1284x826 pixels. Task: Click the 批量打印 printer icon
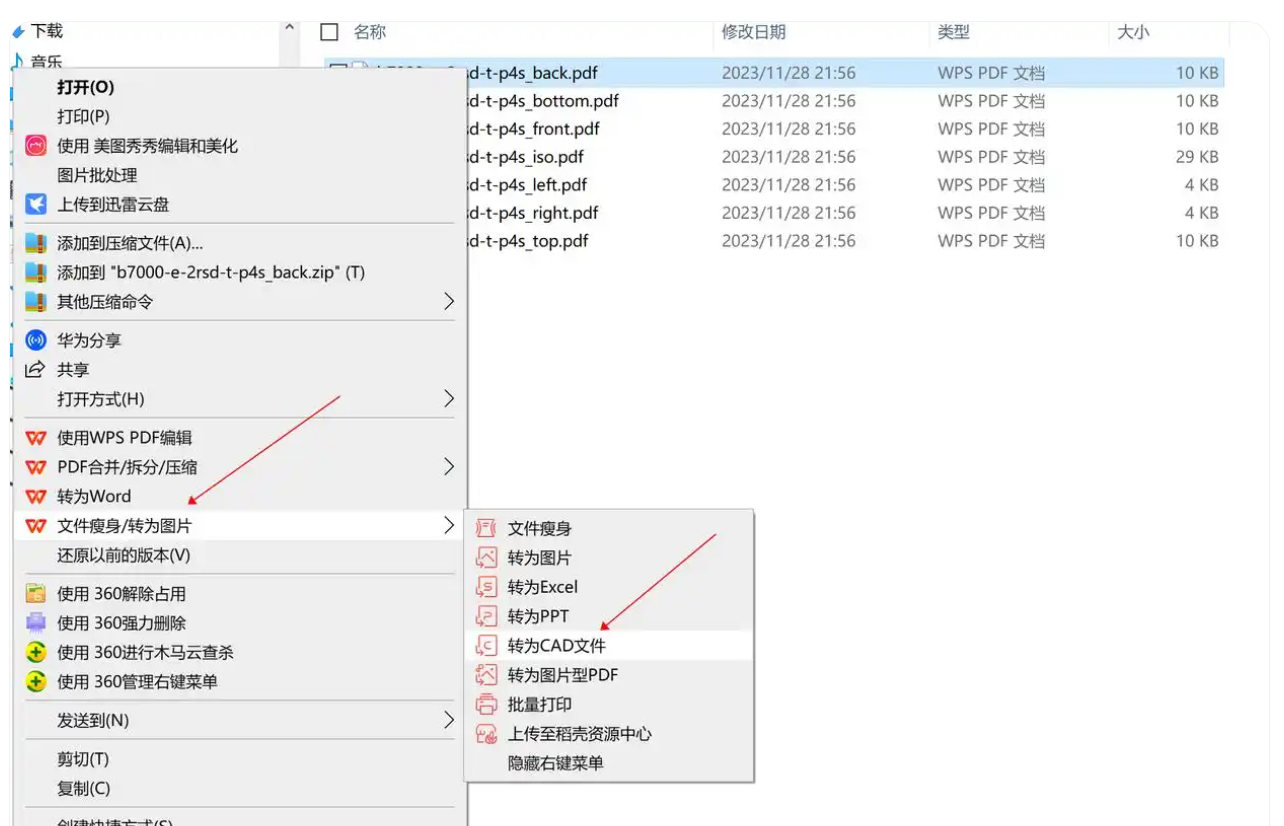(487, 704)
